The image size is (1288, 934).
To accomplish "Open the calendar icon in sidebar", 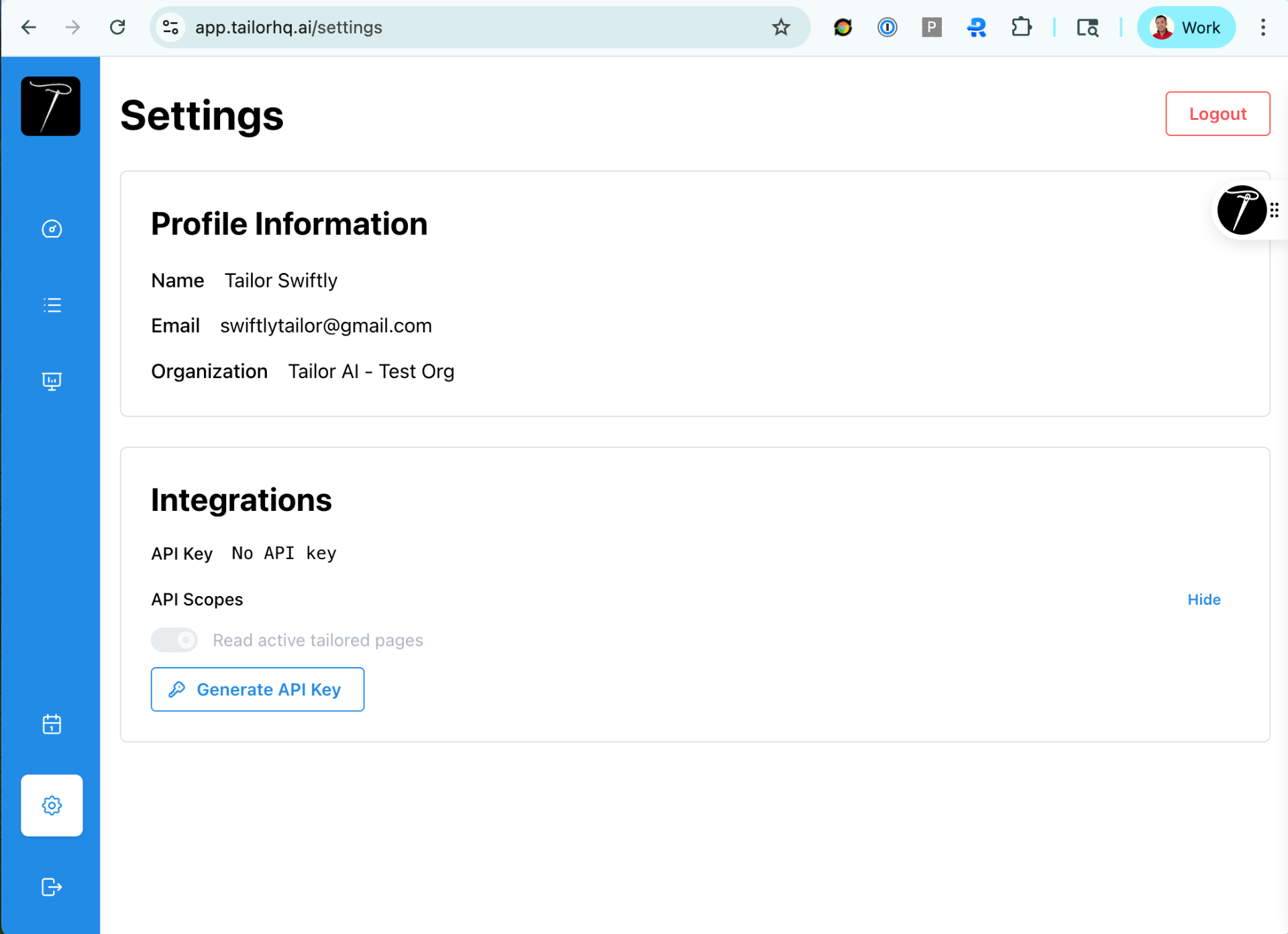I will [52, 724].
